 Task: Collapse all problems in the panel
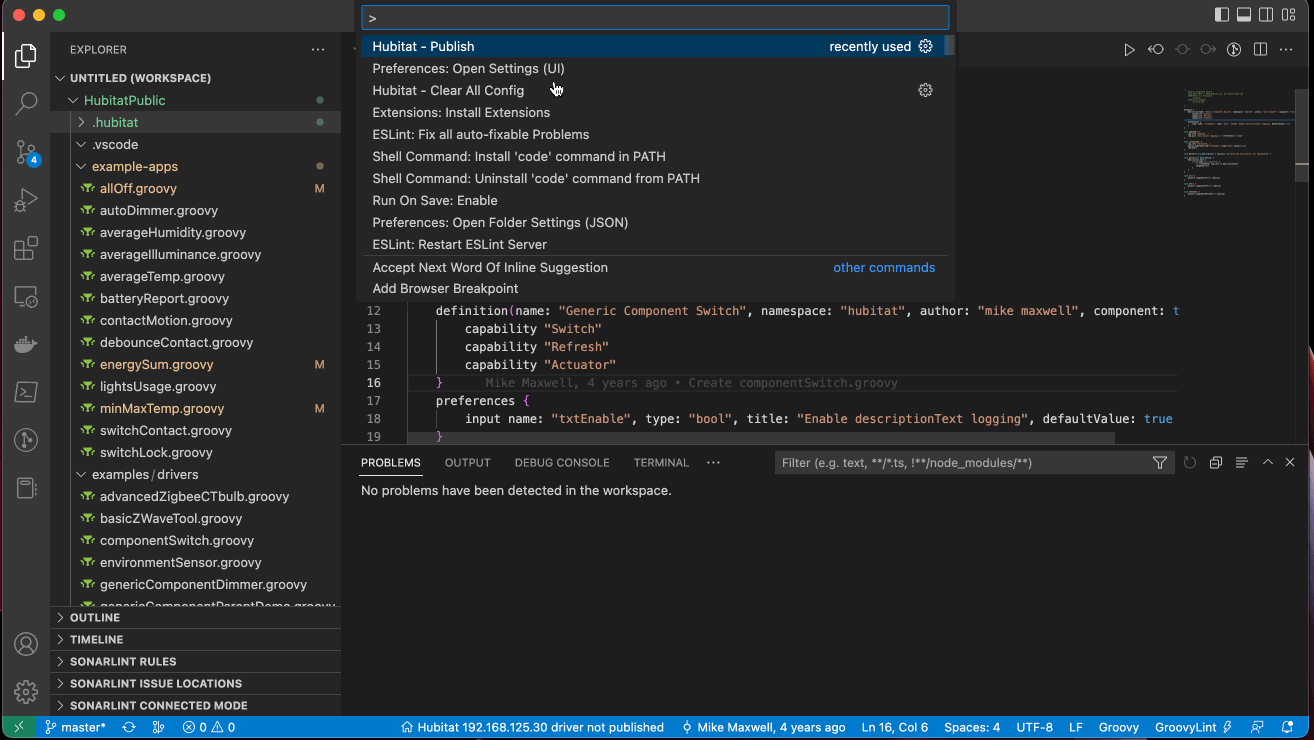coord(1216,462)
